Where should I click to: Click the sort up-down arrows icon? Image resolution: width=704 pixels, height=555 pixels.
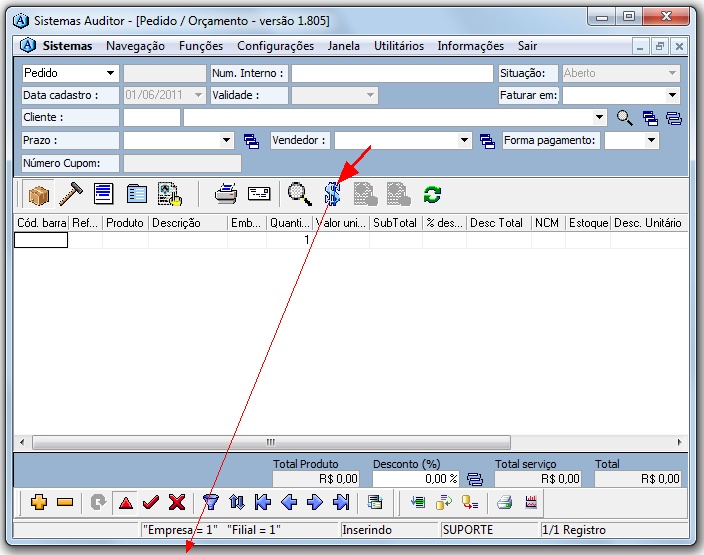pyautogui.click(x=237, y=502)
